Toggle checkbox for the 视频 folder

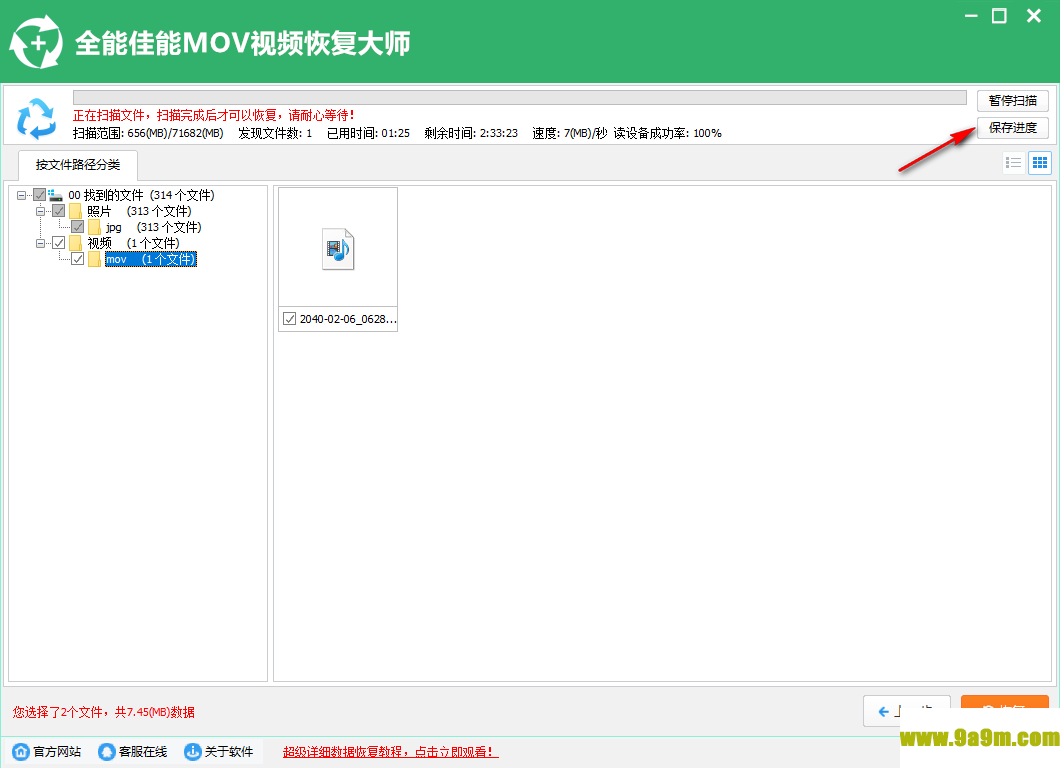59,243
